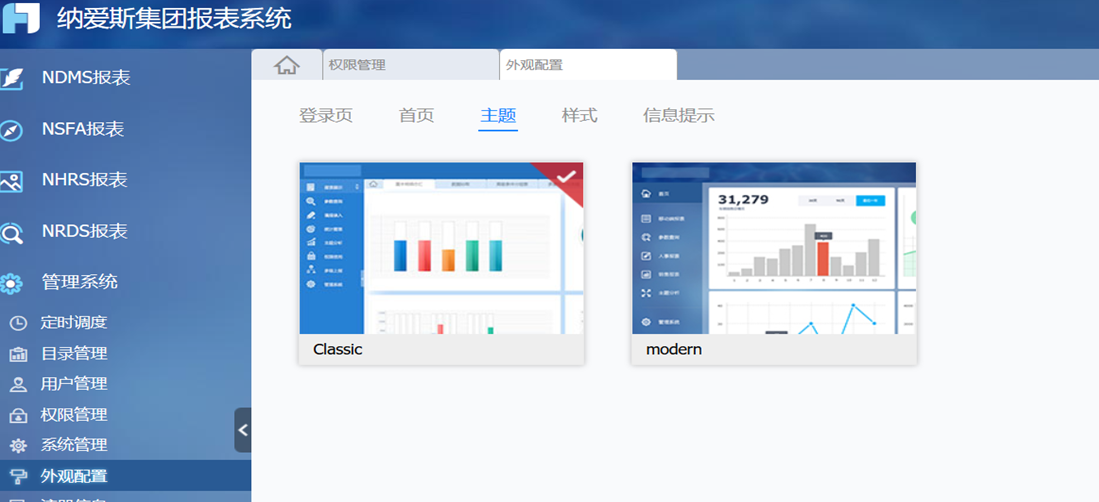Click the cog icon beside 系统管理
The image size is (1099, 502).
point(18,445)
